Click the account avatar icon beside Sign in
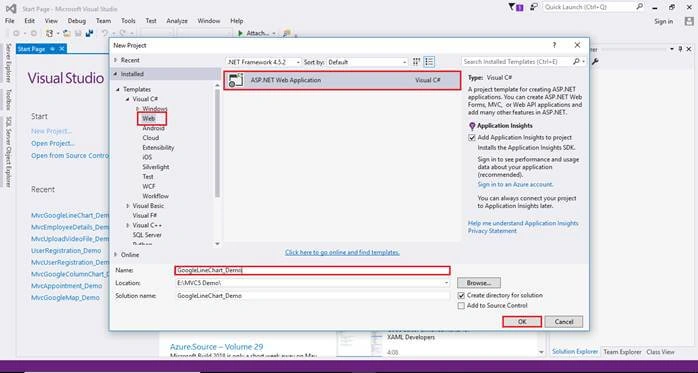The width and height of the screenshot is (698, 373). pyautogui.click(x=689, y=21)
